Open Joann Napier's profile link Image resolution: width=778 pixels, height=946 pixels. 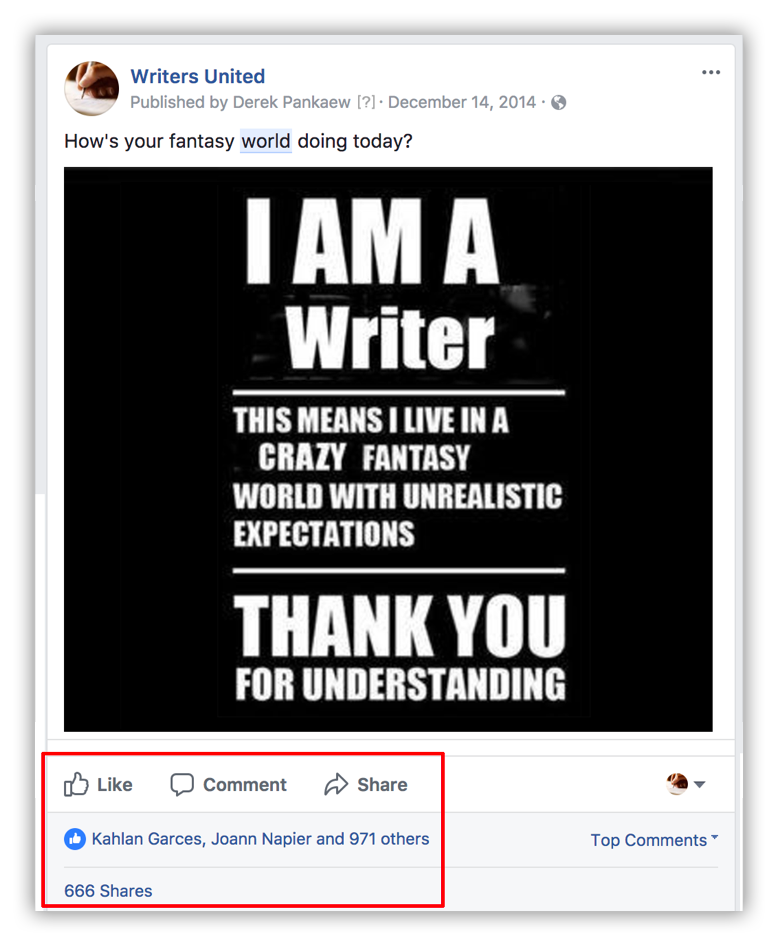(260, 839)
